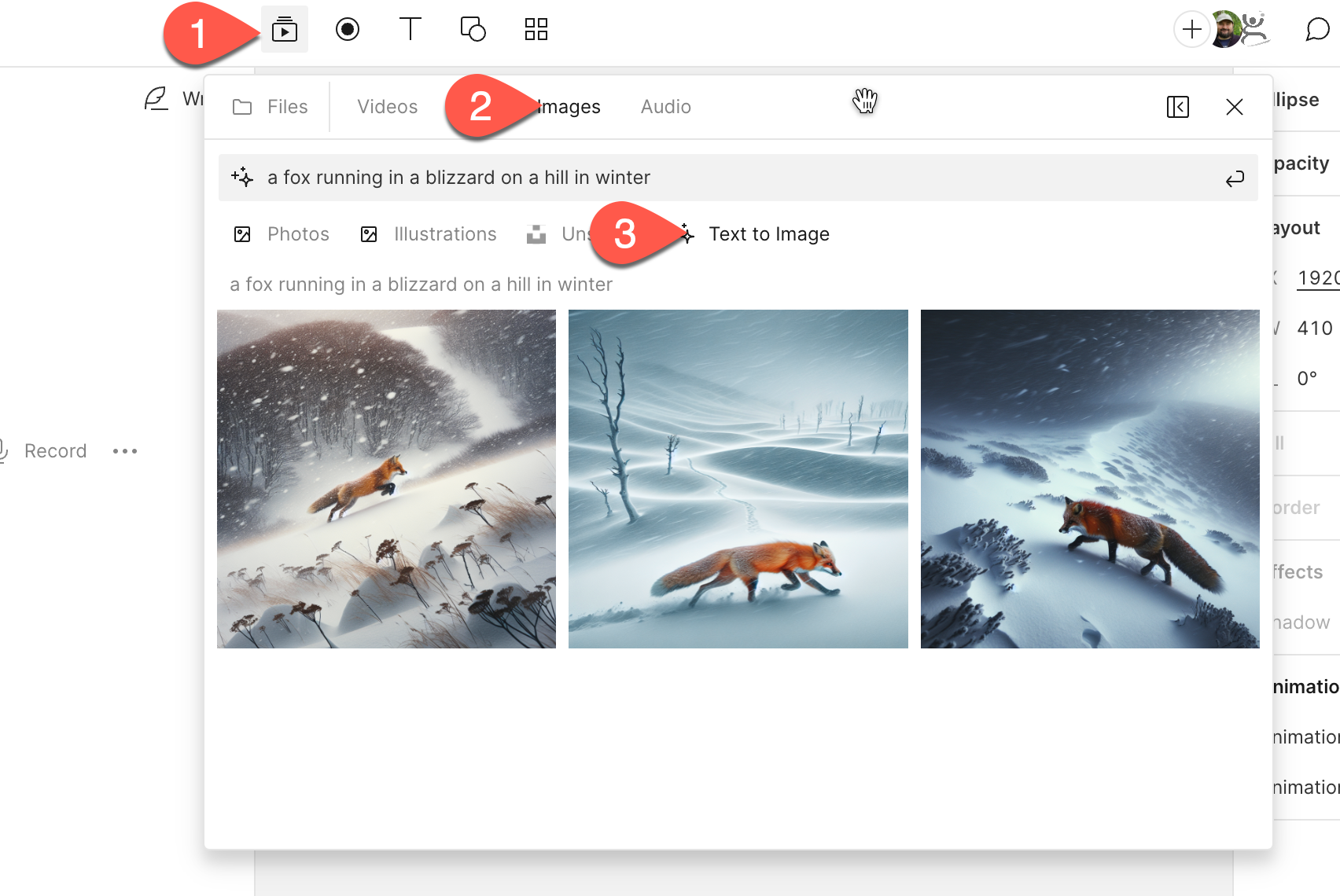
Task: Open the media library icon in toolbar
Action: 284,30
